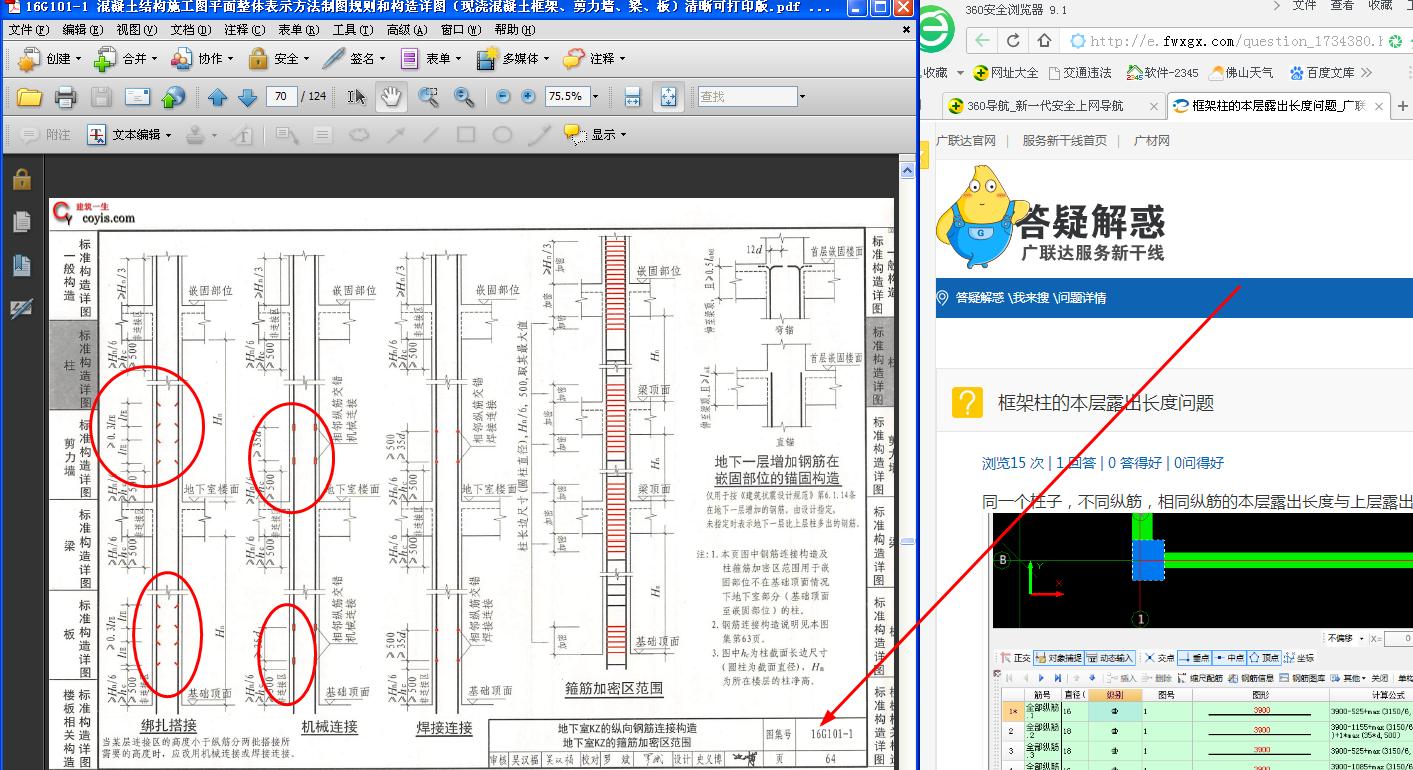Open a new browser tab

[1402, 106]
